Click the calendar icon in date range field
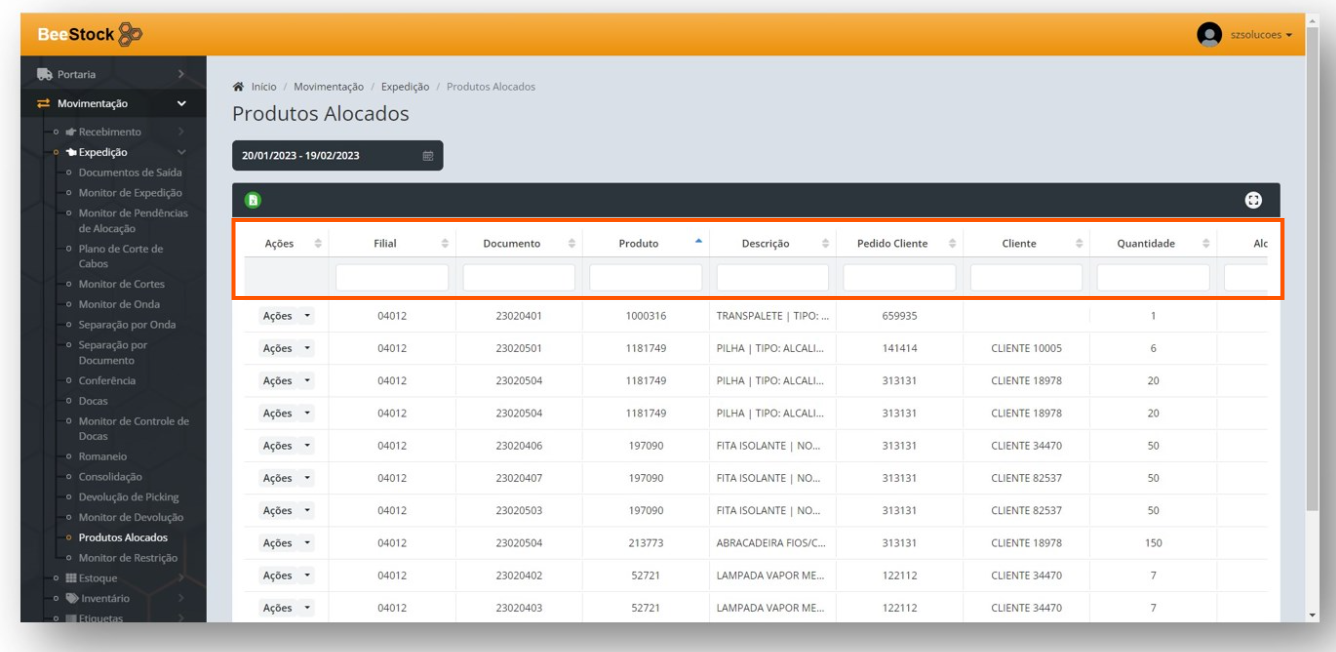Screen dimensions: 1336x652 pyautogui.click(x=427, y=156)
